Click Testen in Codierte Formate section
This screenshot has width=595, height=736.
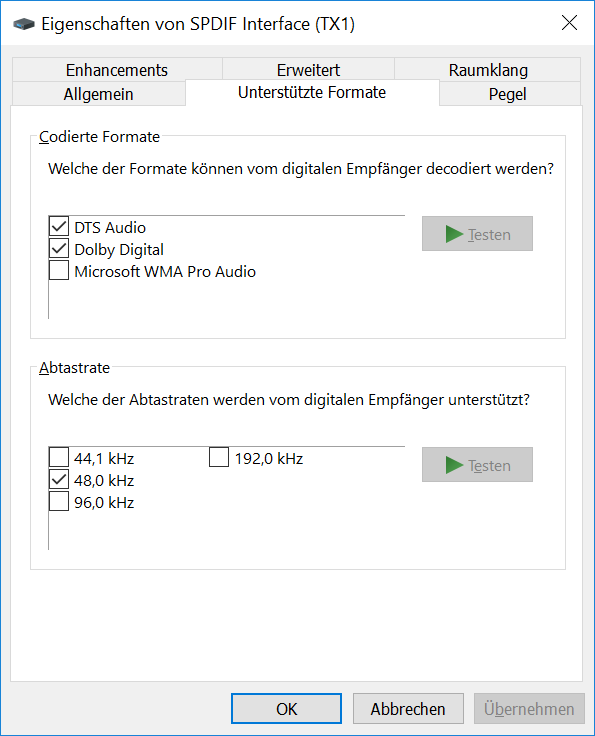(477, 234)
